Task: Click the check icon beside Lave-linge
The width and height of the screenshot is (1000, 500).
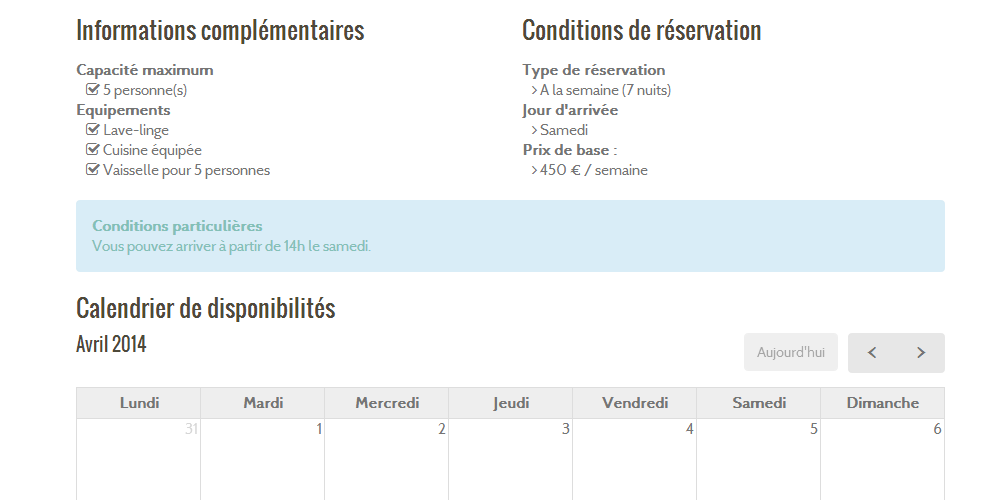Action: (92, 129)
